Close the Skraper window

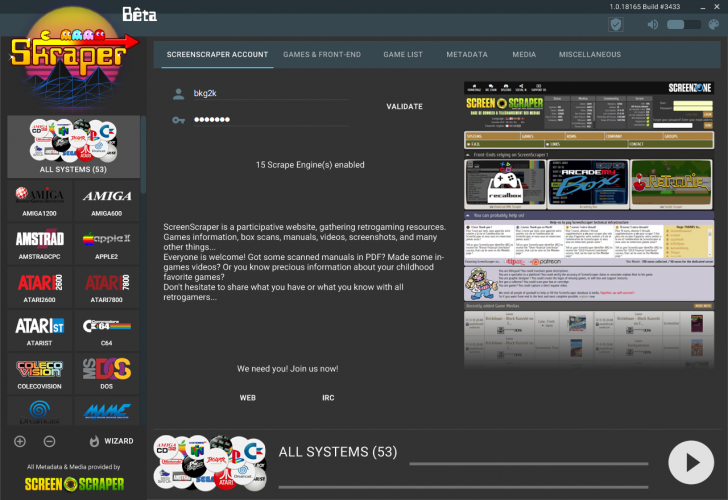point(717,7)
